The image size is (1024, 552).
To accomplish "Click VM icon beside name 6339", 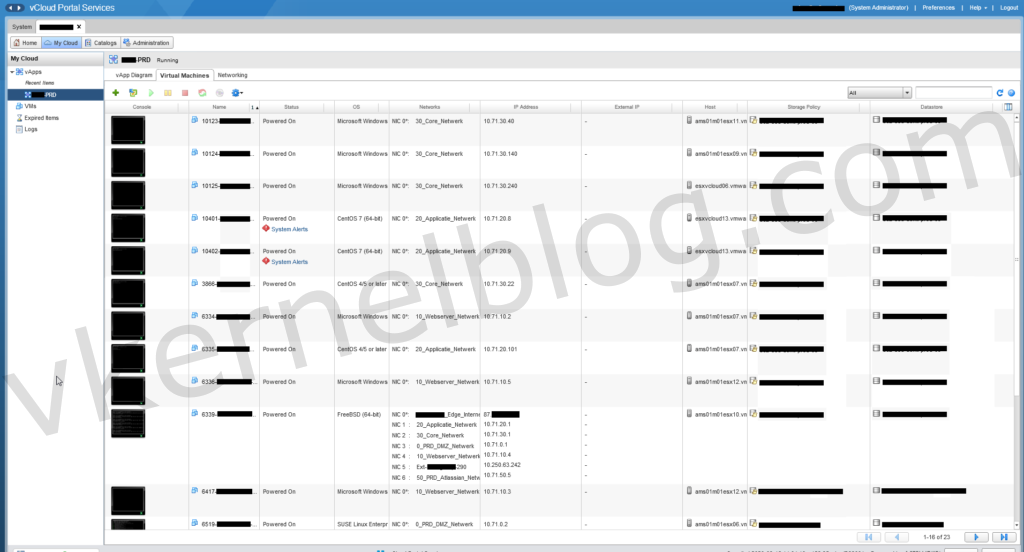I will click(x=195, y=414).
